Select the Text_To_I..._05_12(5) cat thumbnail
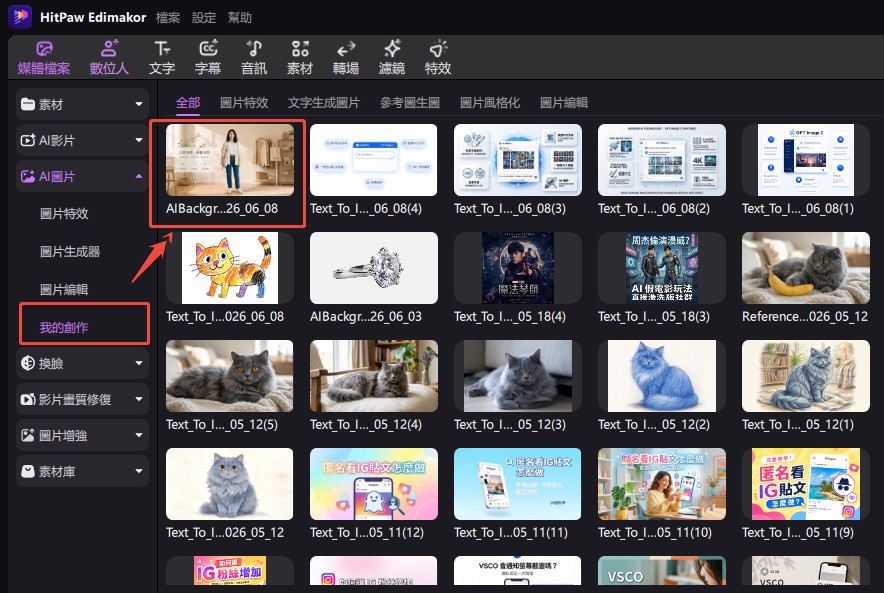This screenshot has height=593, width=884. [x=230, y=376]
